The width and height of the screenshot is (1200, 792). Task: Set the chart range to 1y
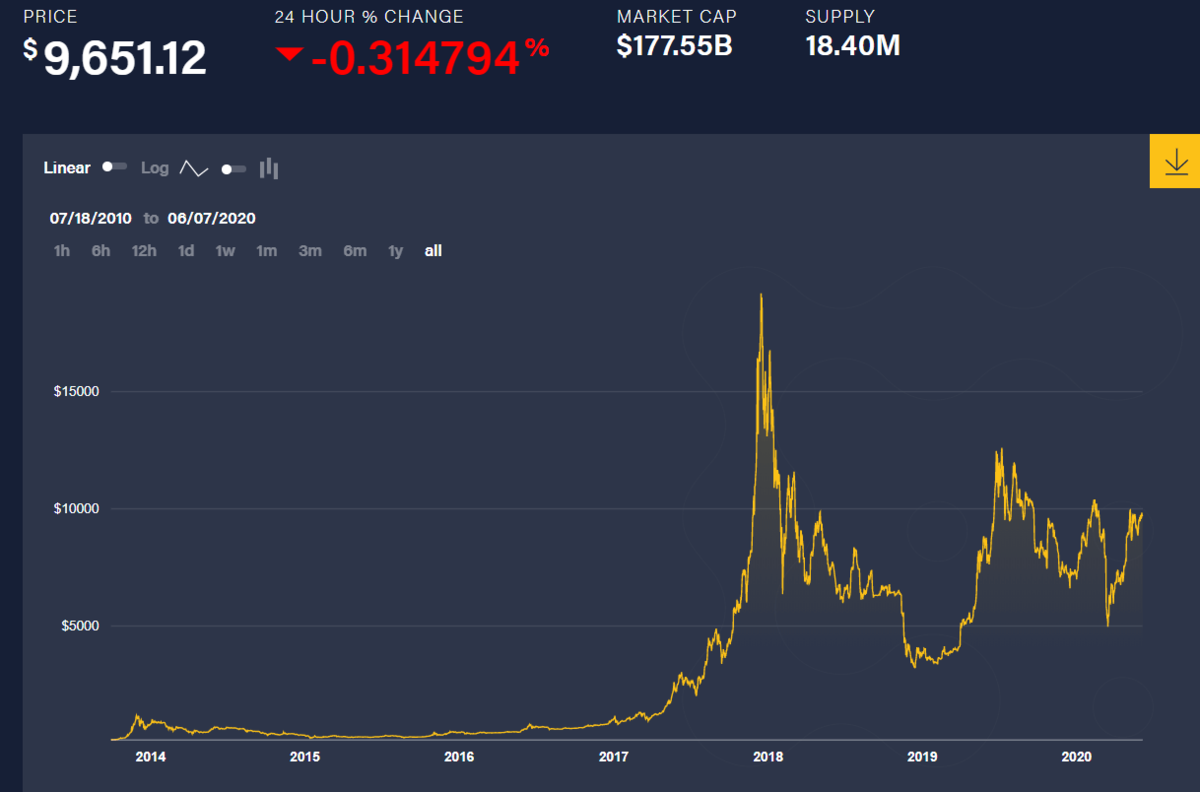[396, 251]
